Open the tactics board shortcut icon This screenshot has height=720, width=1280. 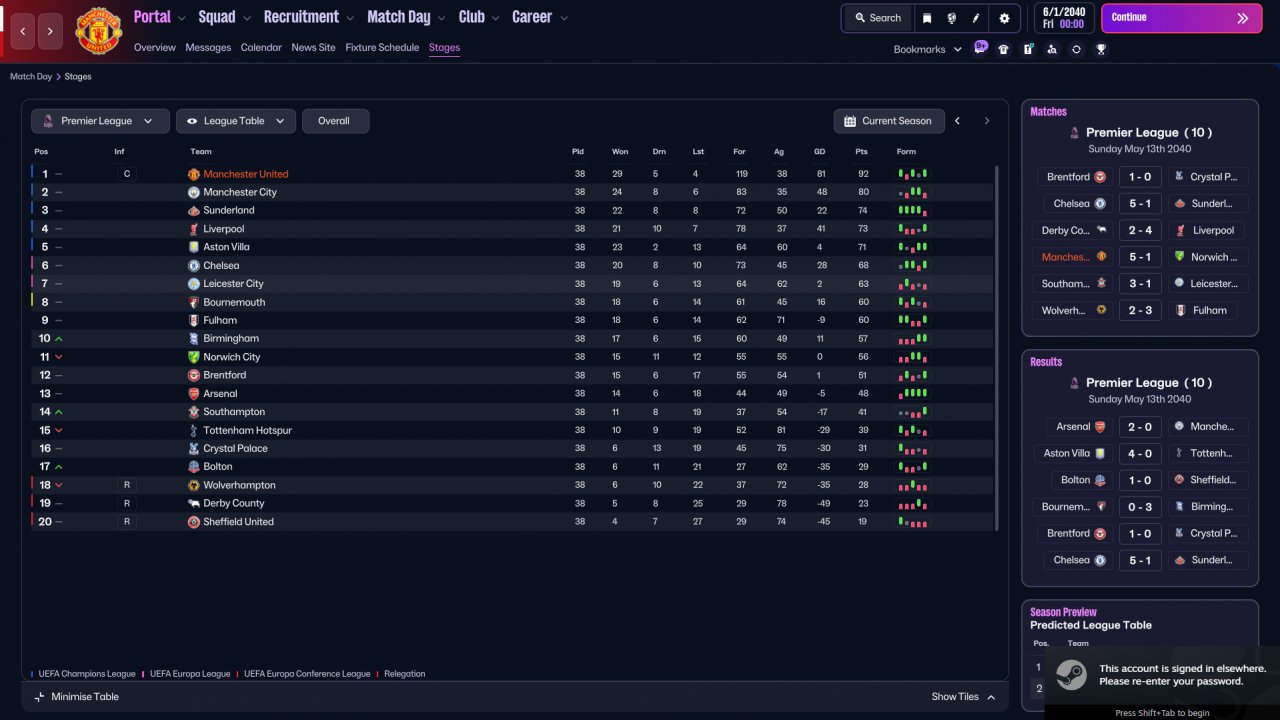[1028, 49]
